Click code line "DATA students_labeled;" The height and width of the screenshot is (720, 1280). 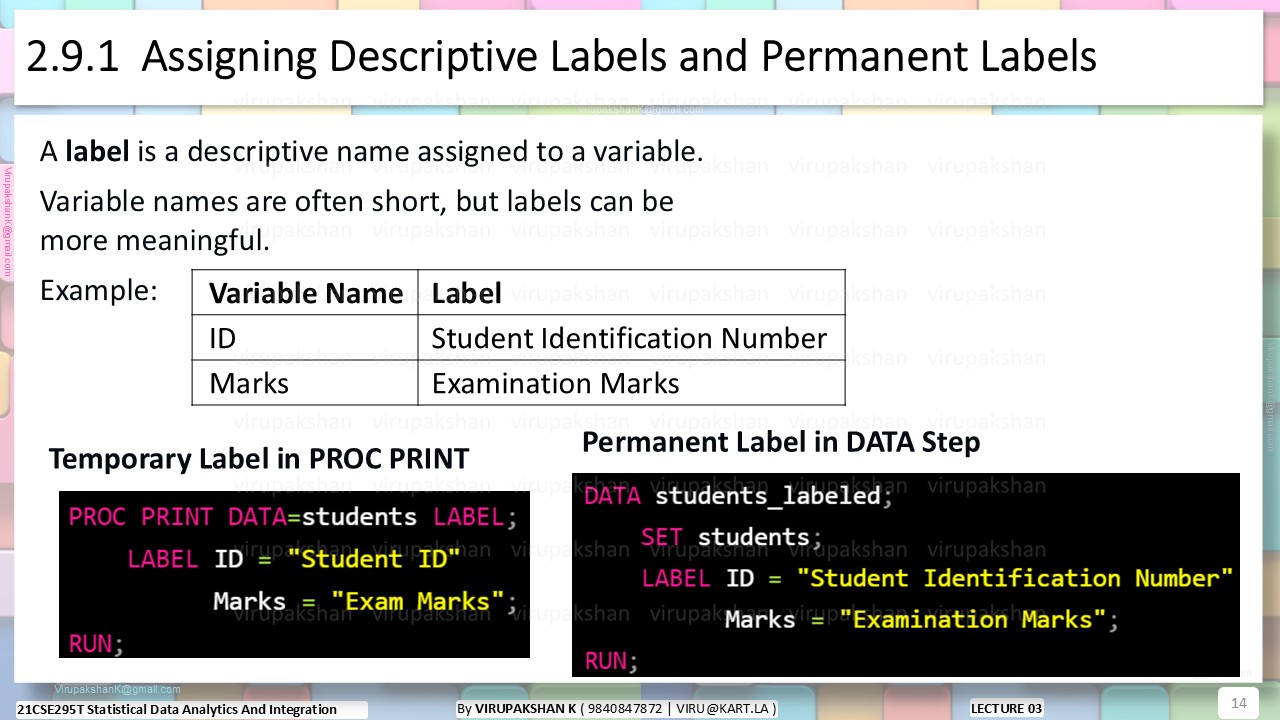(x=737, y=495)
